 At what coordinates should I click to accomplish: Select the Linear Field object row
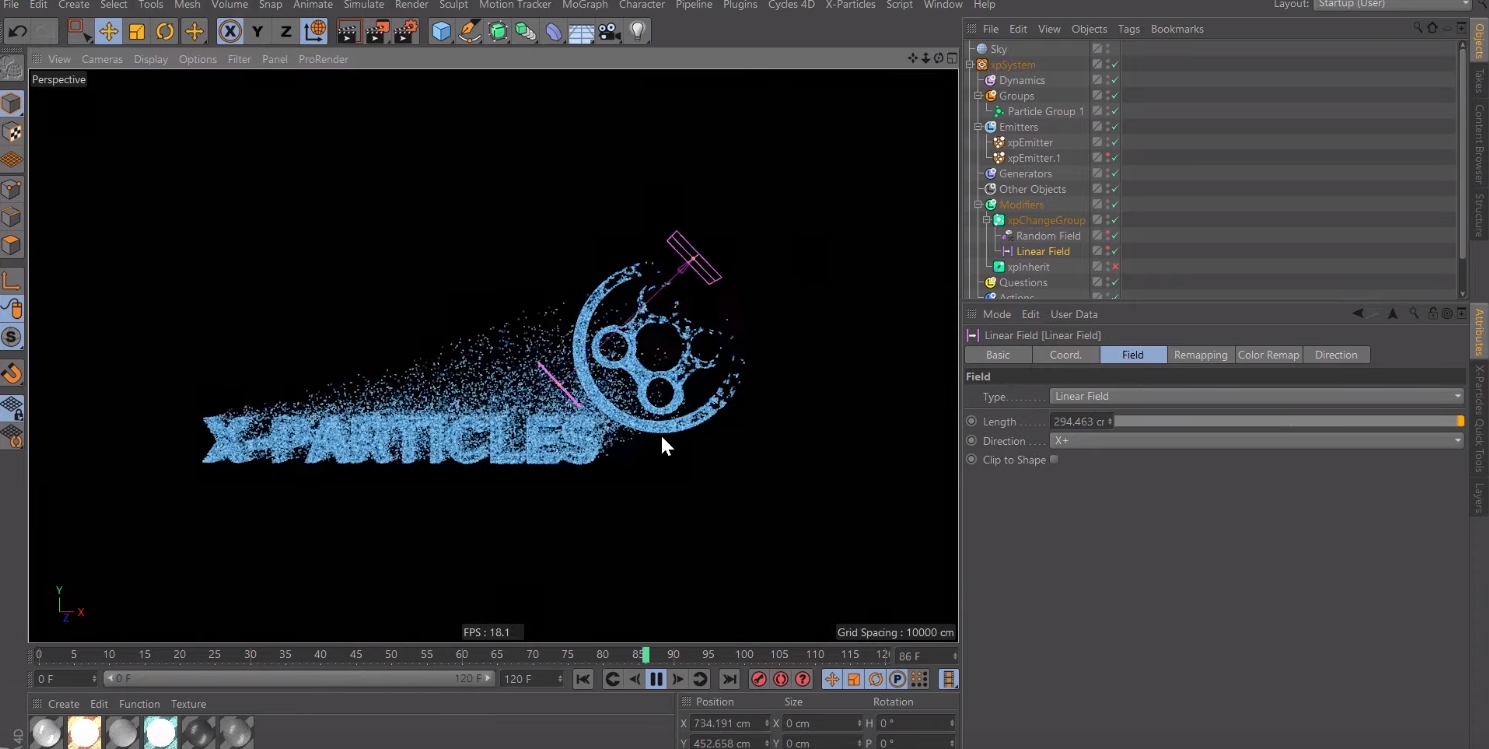click(1043, 251)
